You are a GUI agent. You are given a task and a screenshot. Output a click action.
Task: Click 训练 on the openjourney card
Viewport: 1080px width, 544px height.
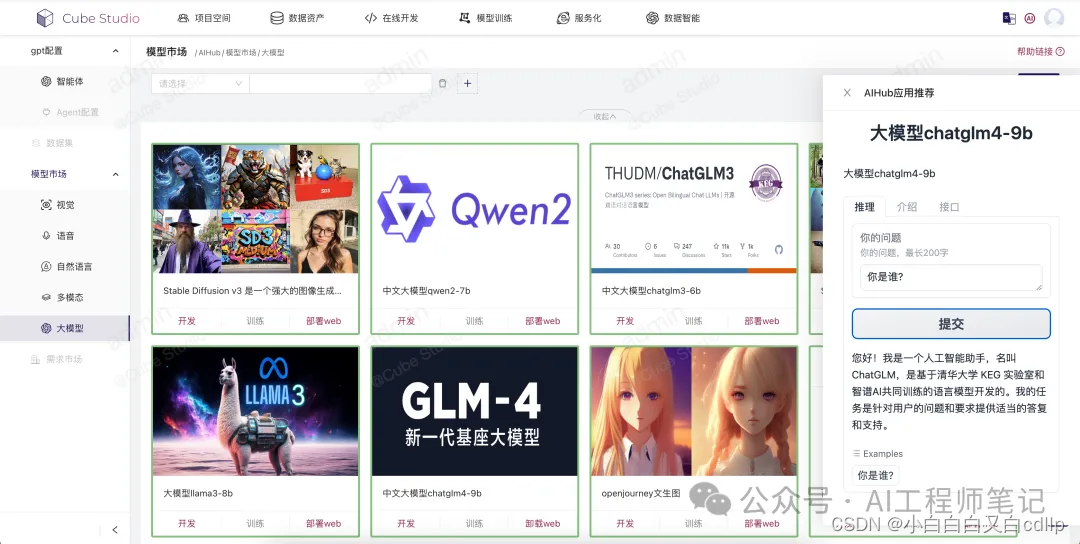(x=694, y=523)
